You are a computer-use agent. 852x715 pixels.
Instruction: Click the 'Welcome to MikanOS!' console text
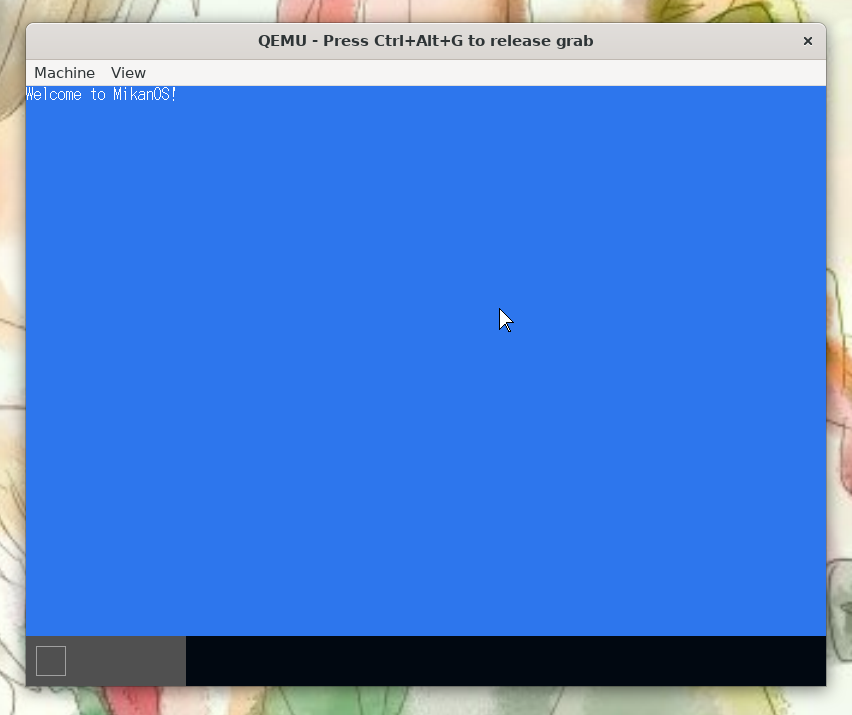tap(101, 95)
